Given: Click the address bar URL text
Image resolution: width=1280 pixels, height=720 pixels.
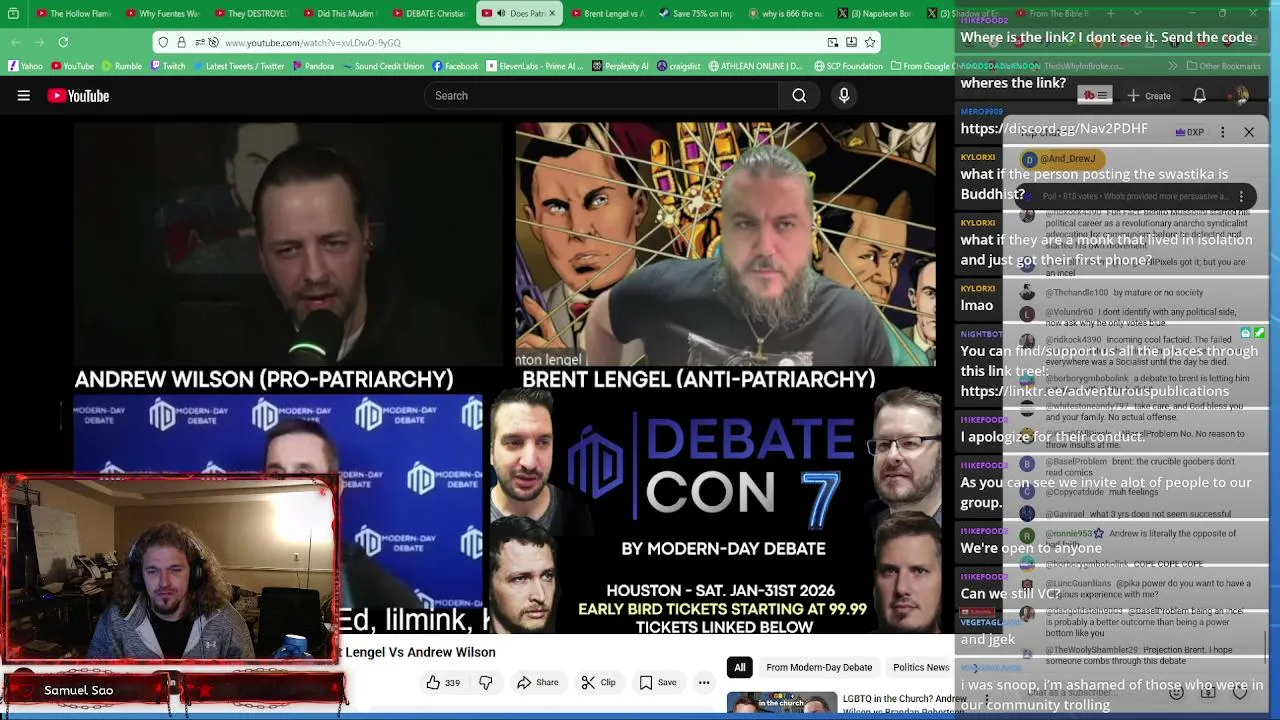Looking at the screenshot, I should (x=312, y=43).
